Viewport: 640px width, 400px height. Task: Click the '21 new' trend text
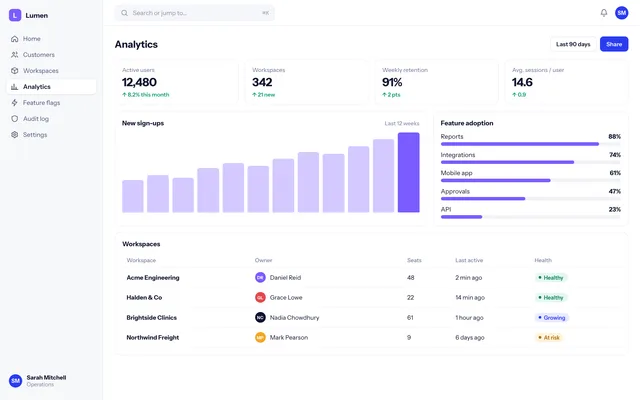pos(264,95)
